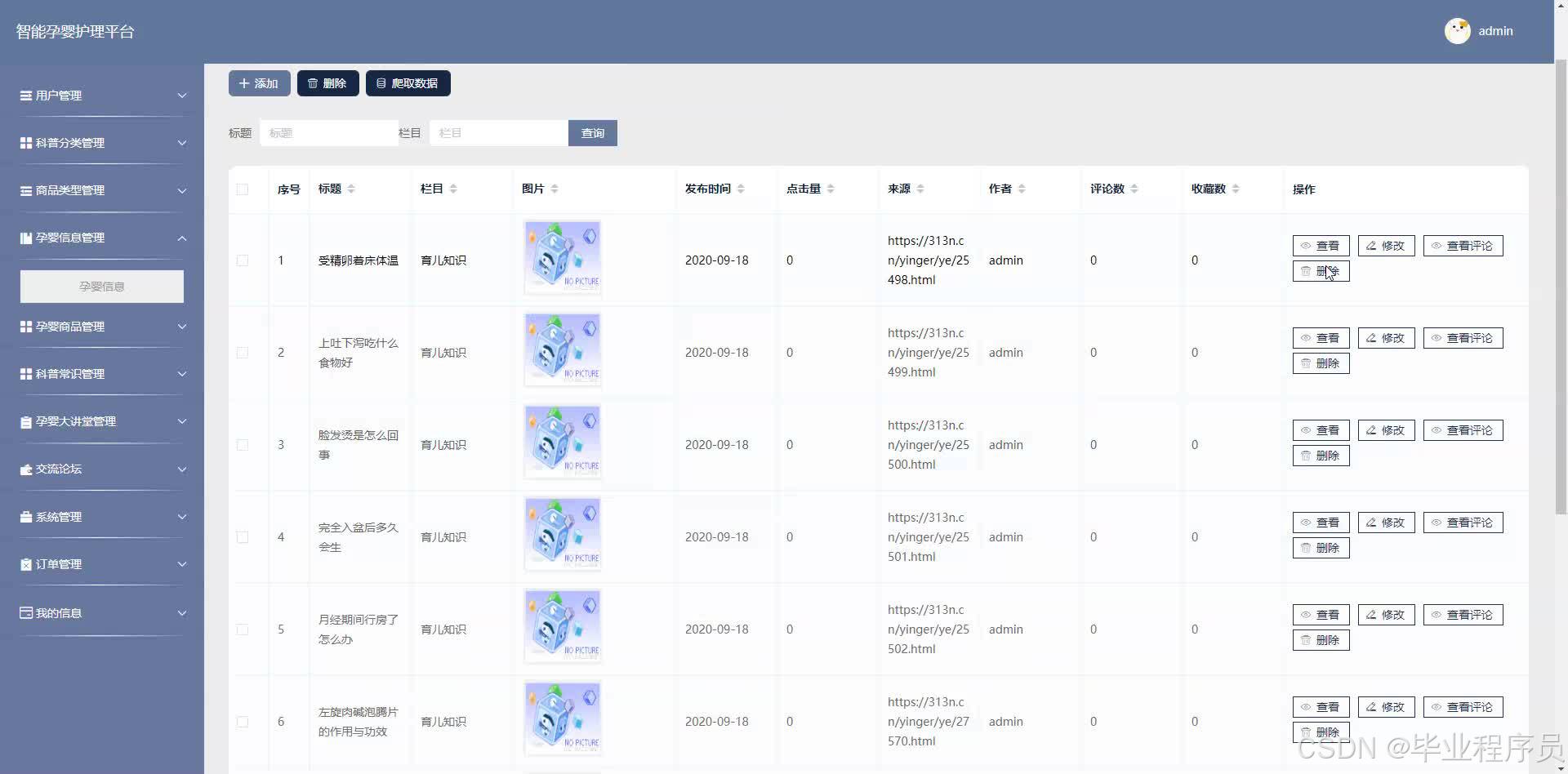The height and width of the screenshot is (774, 1568).
Task: Click the 交流论坛 icon in sidebar
Action: coord(26,469)
